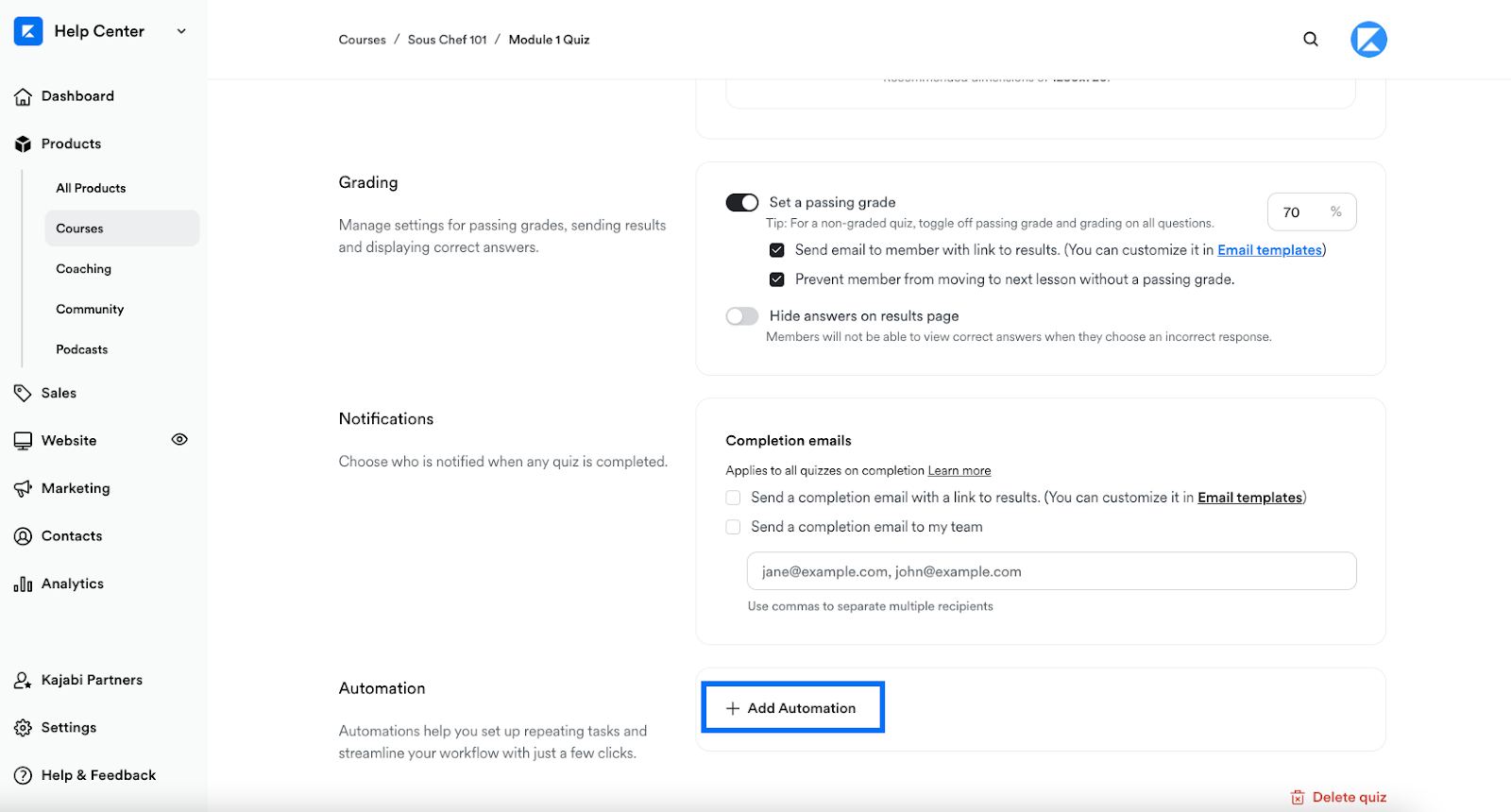Click the Add Automation button
The width and height of the screenshot is (1511, 812).
(x=792, y=708)
